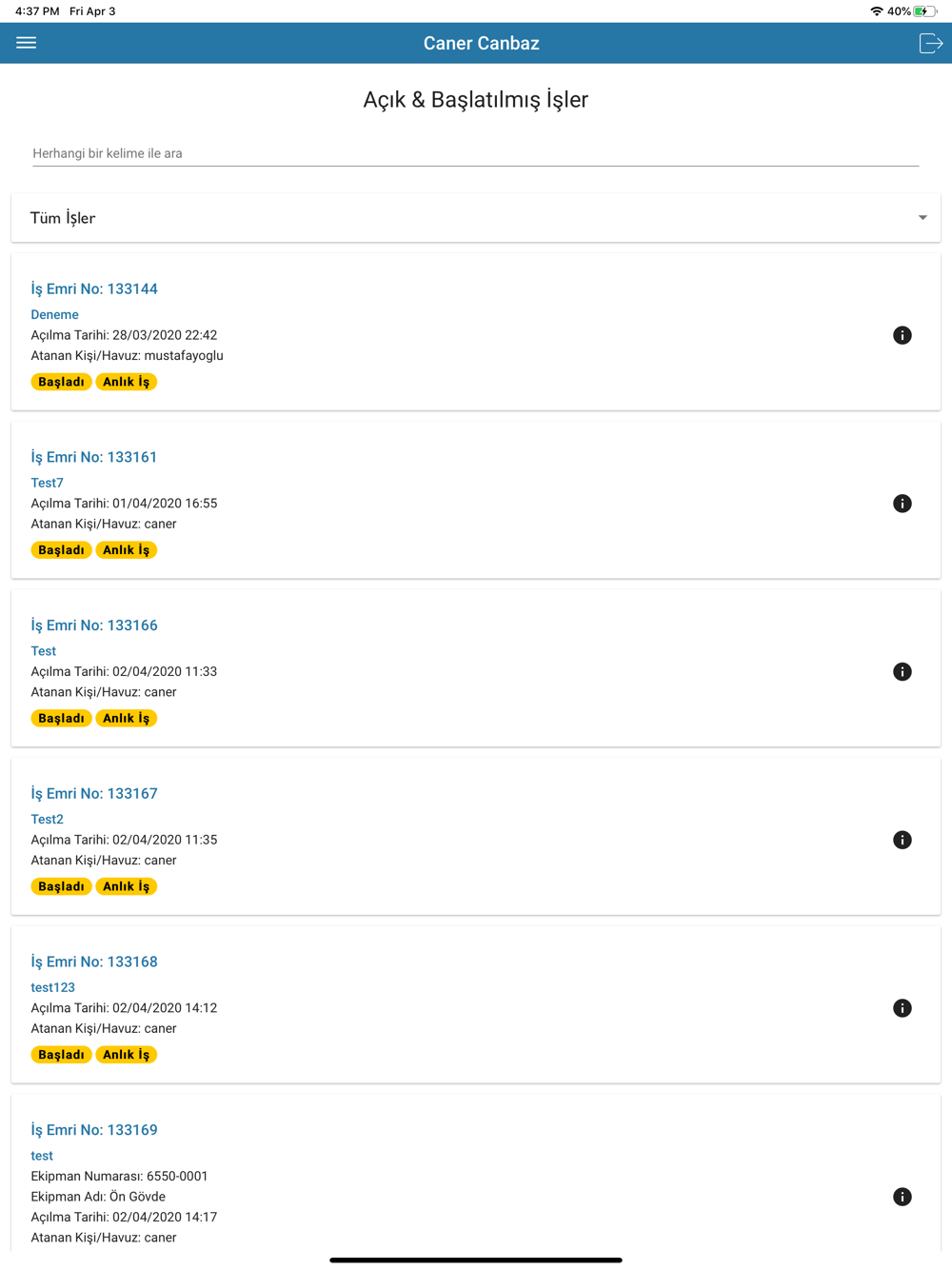Show info for work order 133169
This screenshot has height=1270, width=952.
(902, 1197)
